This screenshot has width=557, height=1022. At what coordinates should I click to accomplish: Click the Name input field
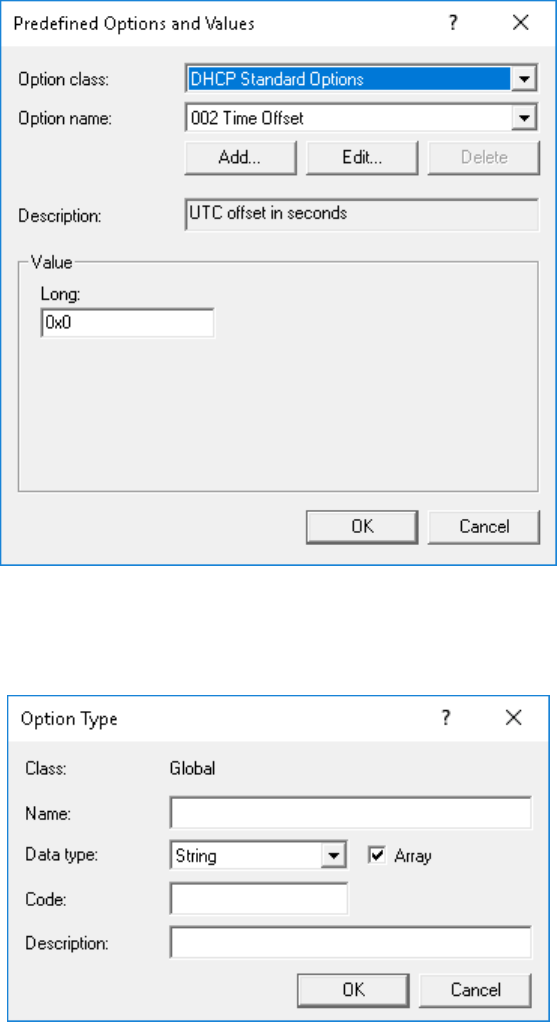point(350,813)
